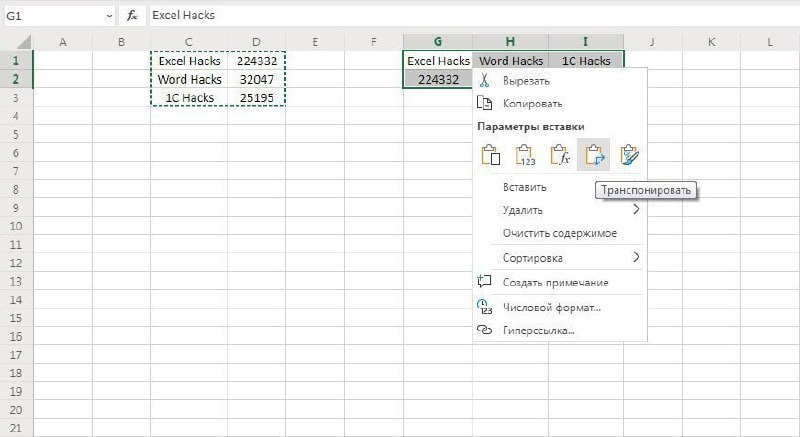Select column J header

[x=653, y=42]
